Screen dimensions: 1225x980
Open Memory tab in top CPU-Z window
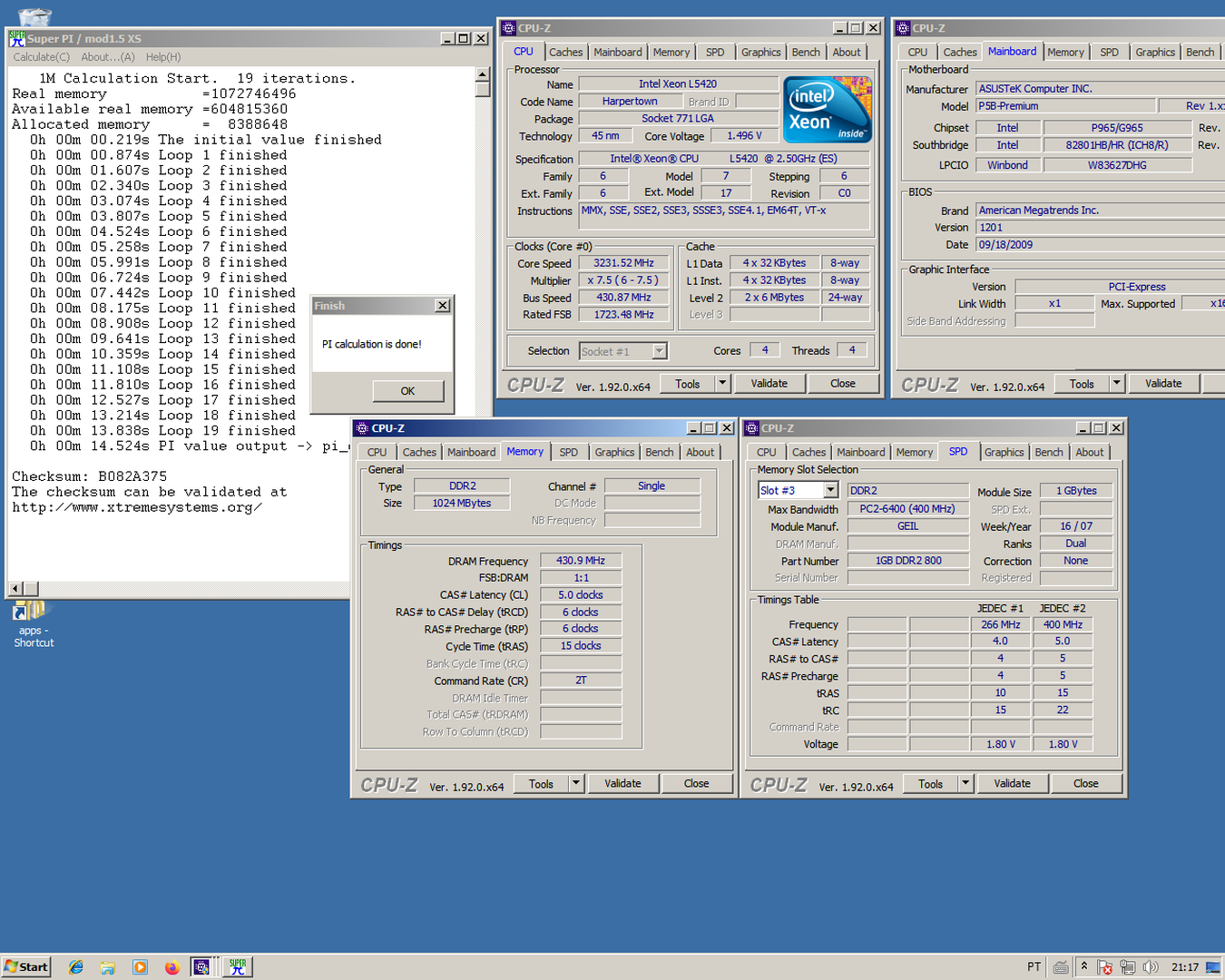671,53
